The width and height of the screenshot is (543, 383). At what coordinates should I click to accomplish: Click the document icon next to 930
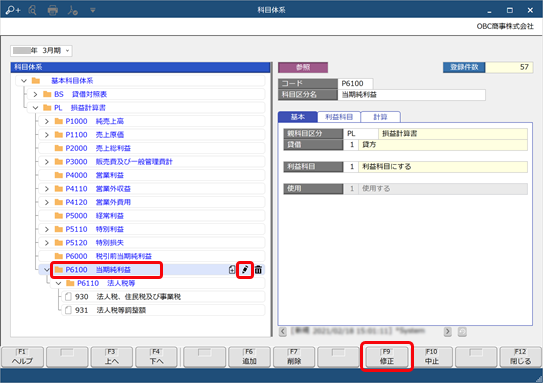(x=68, y=297)
